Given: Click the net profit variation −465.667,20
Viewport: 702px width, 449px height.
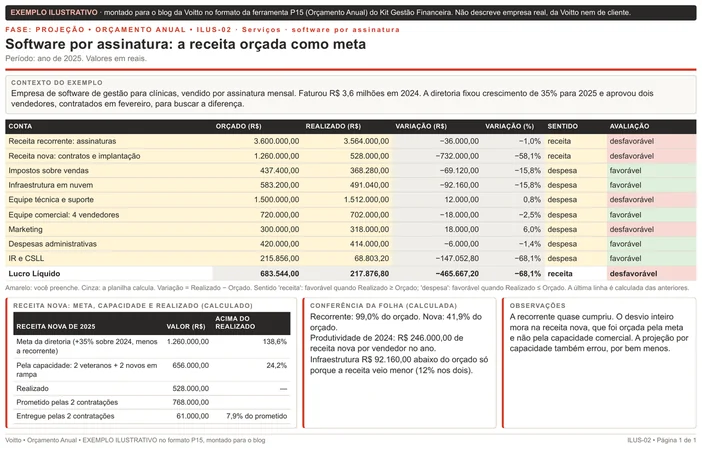Looking at the screenshot, I should pos(457,274).
